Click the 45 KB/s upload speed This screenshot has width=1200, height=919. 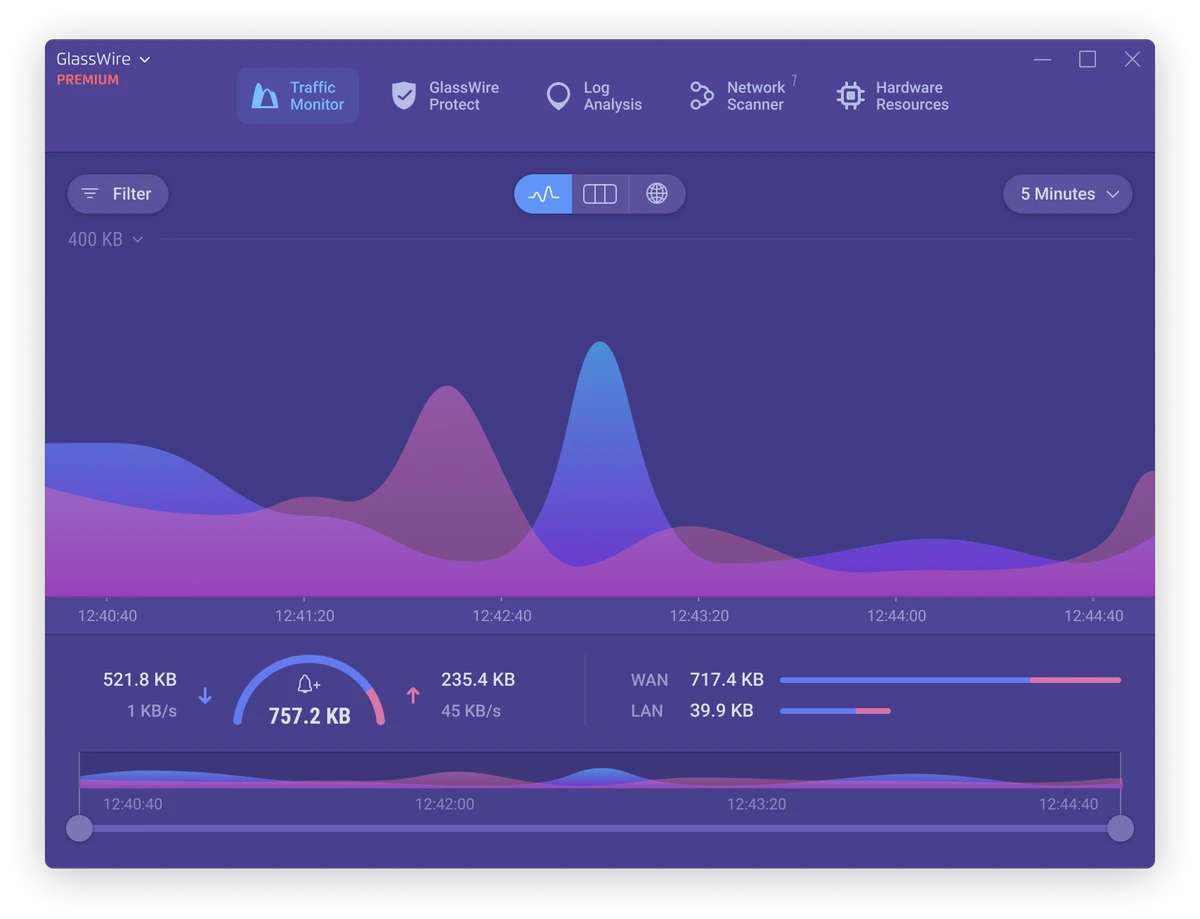471,711
